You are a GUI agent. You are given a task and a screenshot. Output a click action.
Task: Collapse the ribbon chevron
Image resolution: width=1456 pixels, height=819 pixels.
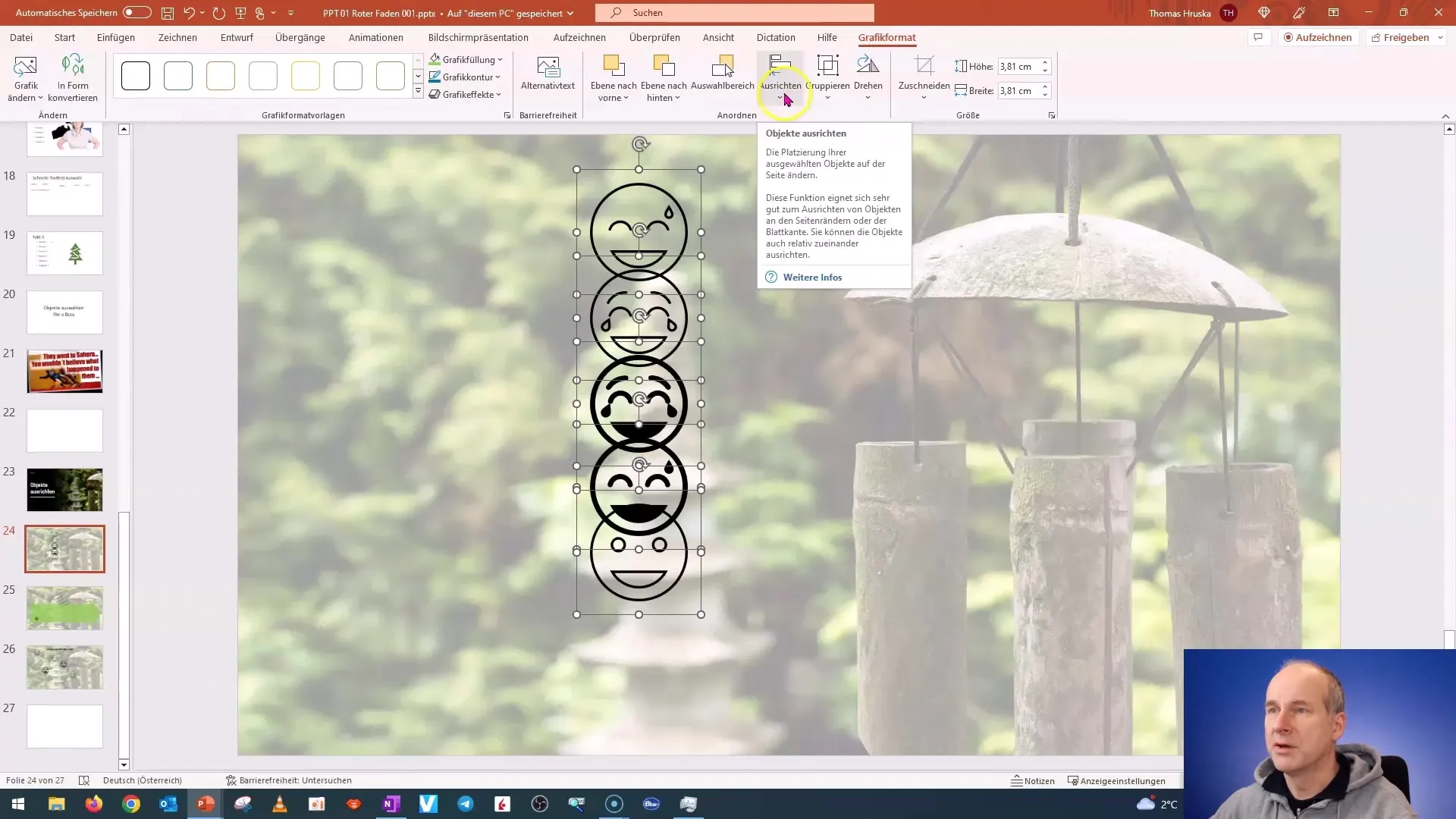pos(1445,116)
